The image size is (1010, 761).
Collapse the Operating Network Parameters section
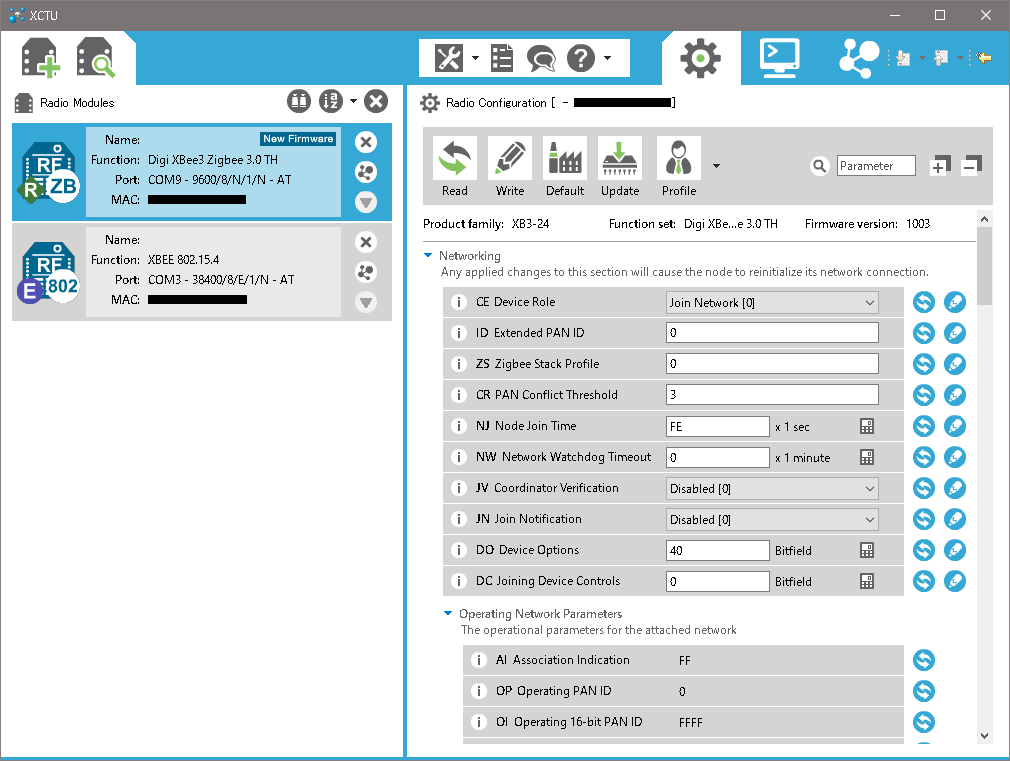tap(448, 613)
